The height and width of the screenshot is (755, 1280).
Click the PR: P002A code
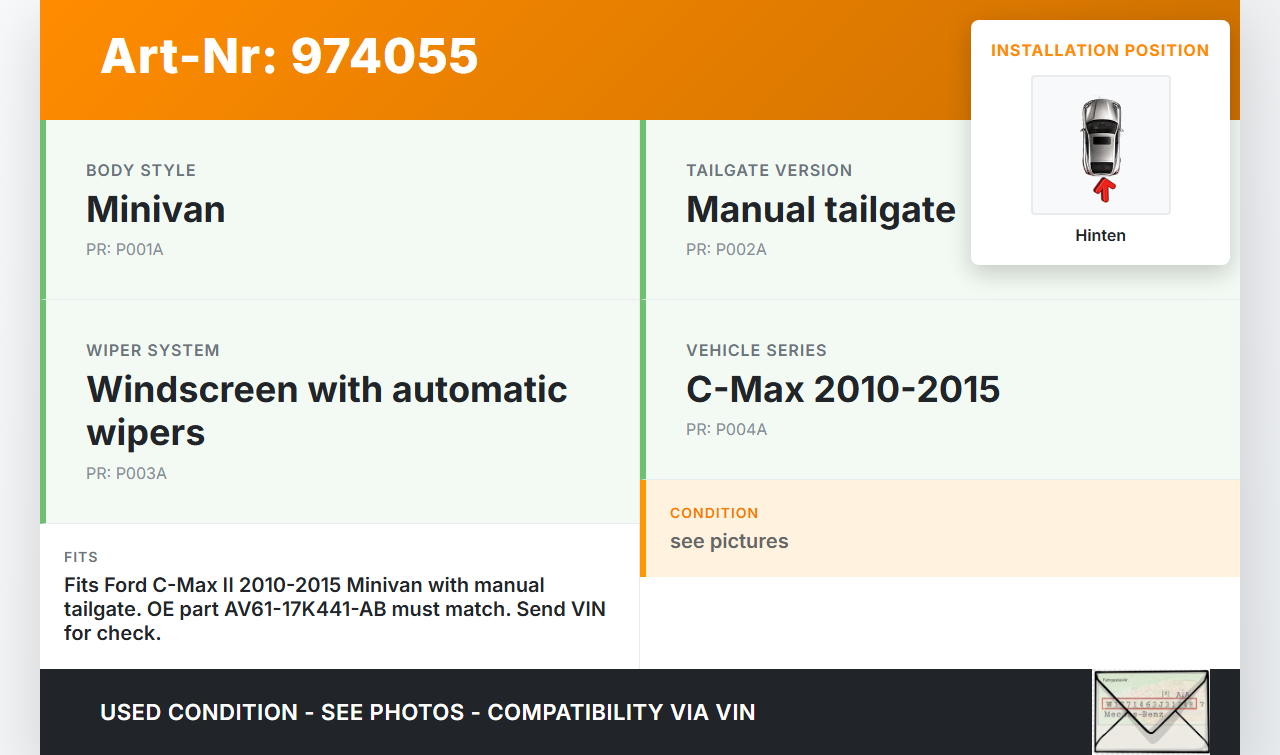click(726, 249)
